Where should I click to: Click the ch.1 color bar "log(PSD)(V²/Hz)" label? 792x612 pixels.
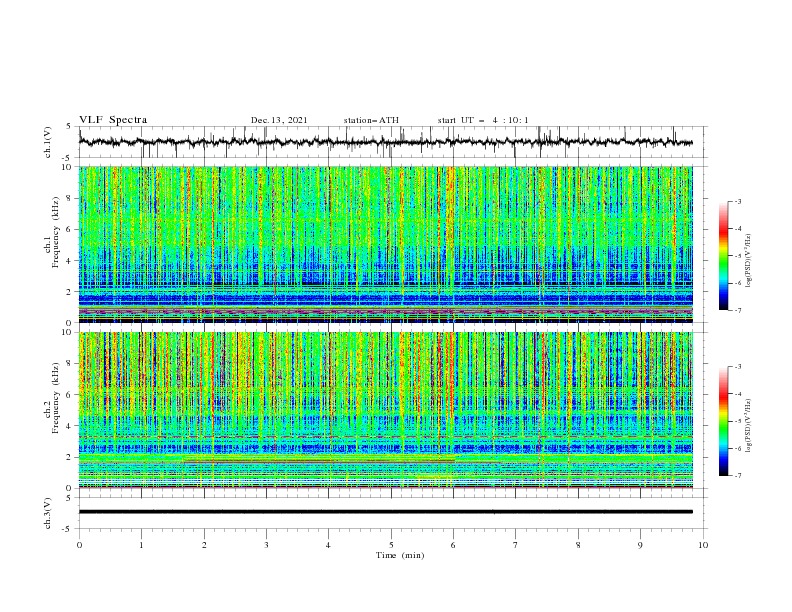point(748,261)
